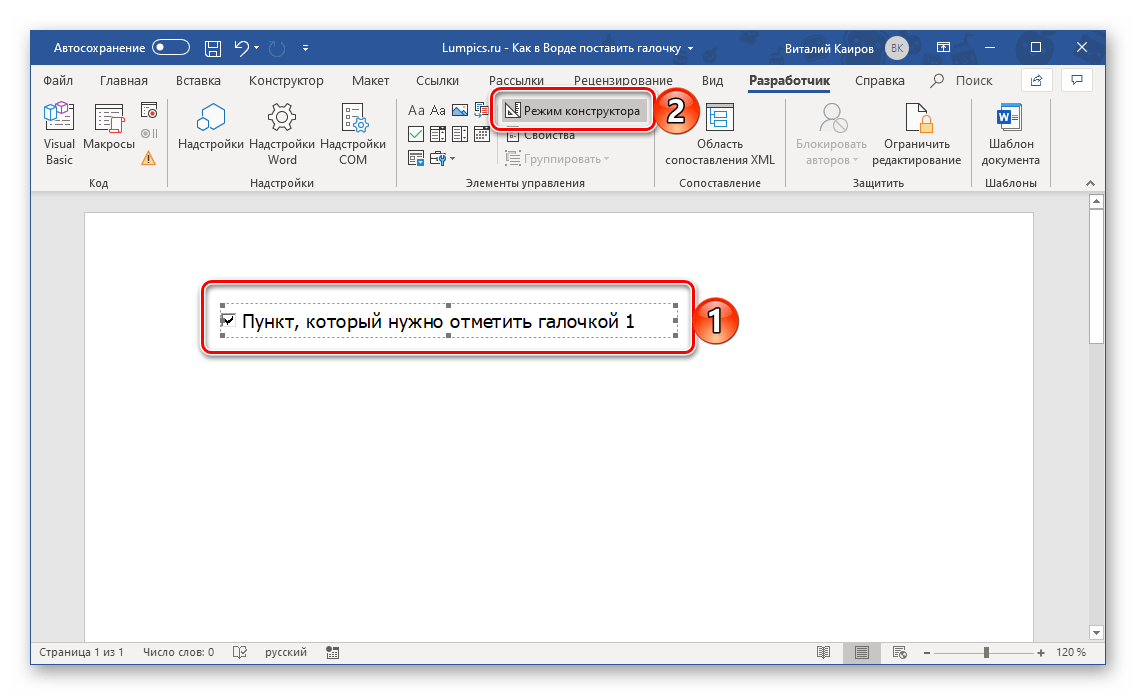
Task: Switch to Print Layout view
Action: pos(861,652)
